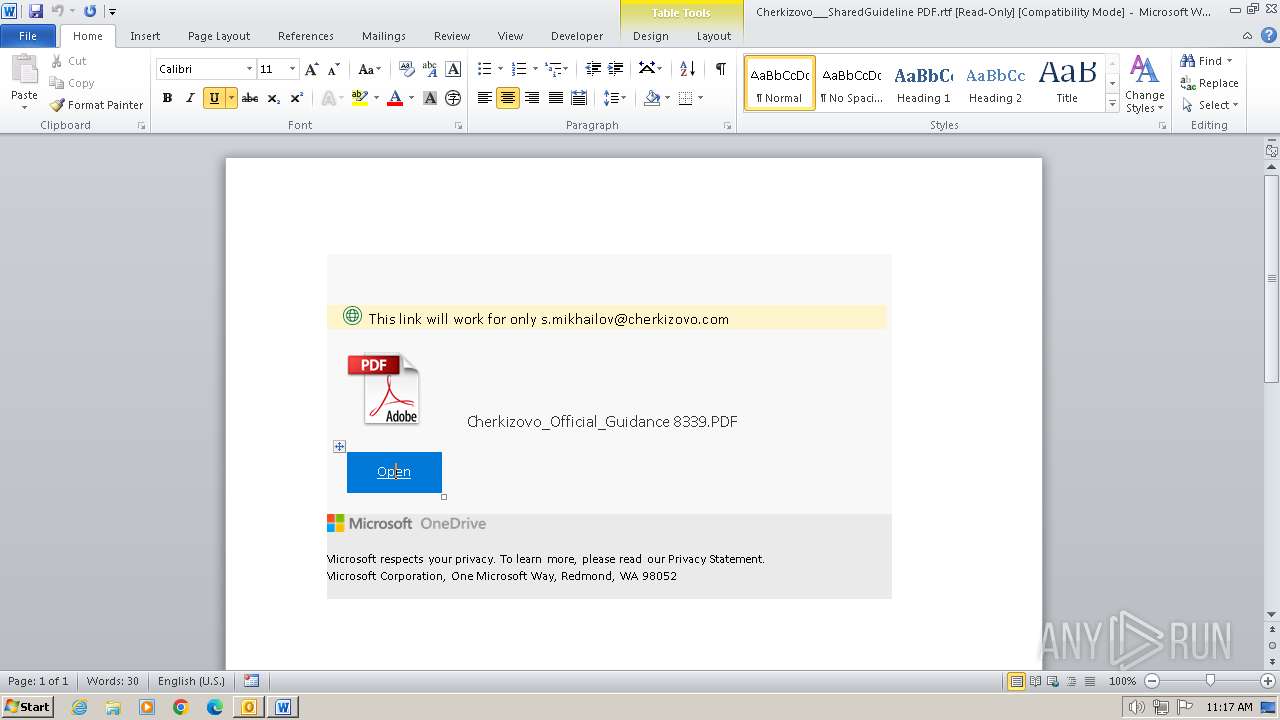Switch to Table Tools Design tab
The image size is (1280, 720).
pos(651,36)
